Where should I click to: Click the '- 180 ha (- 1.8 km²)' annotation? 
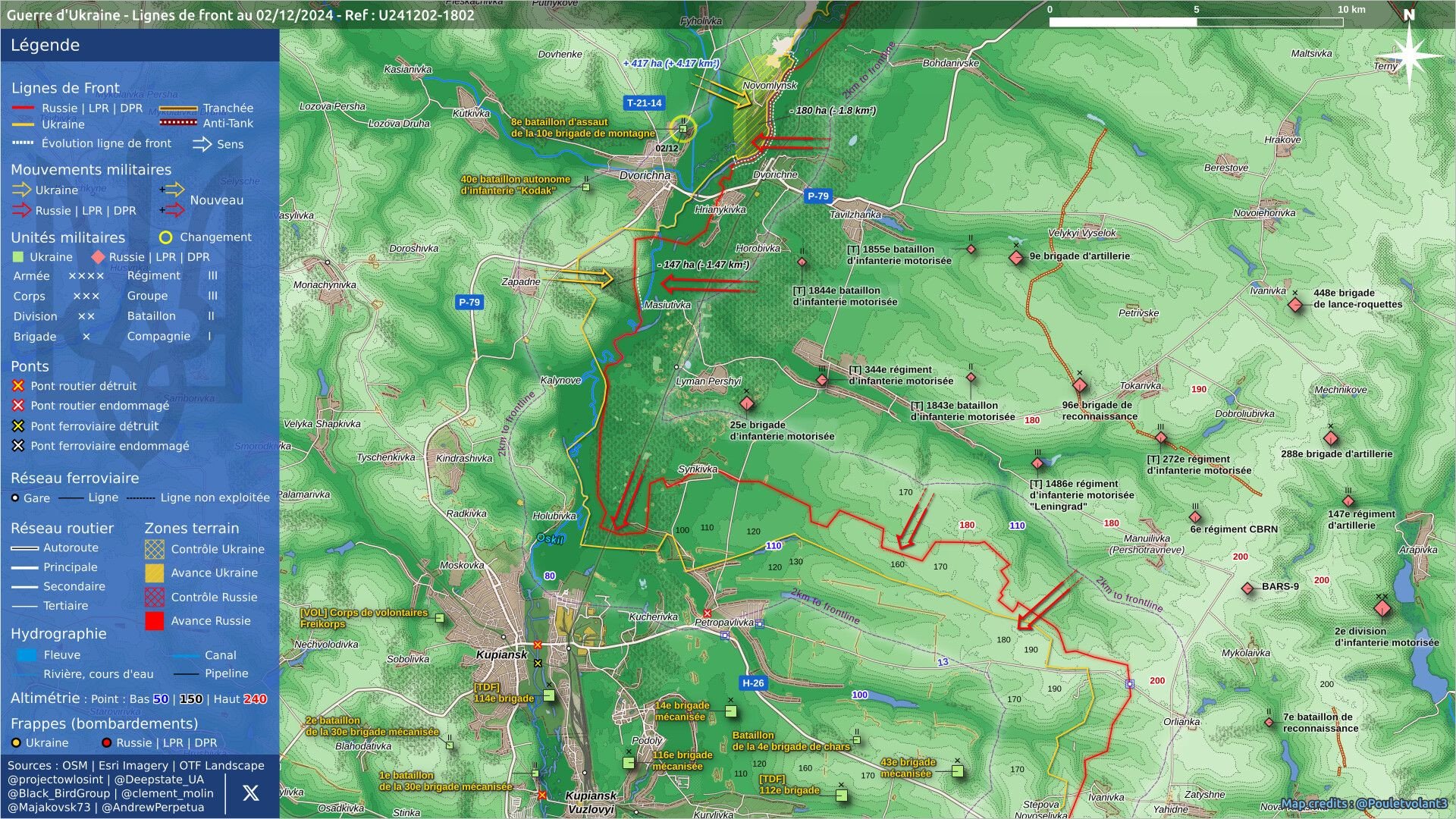[x=833, y=111]
